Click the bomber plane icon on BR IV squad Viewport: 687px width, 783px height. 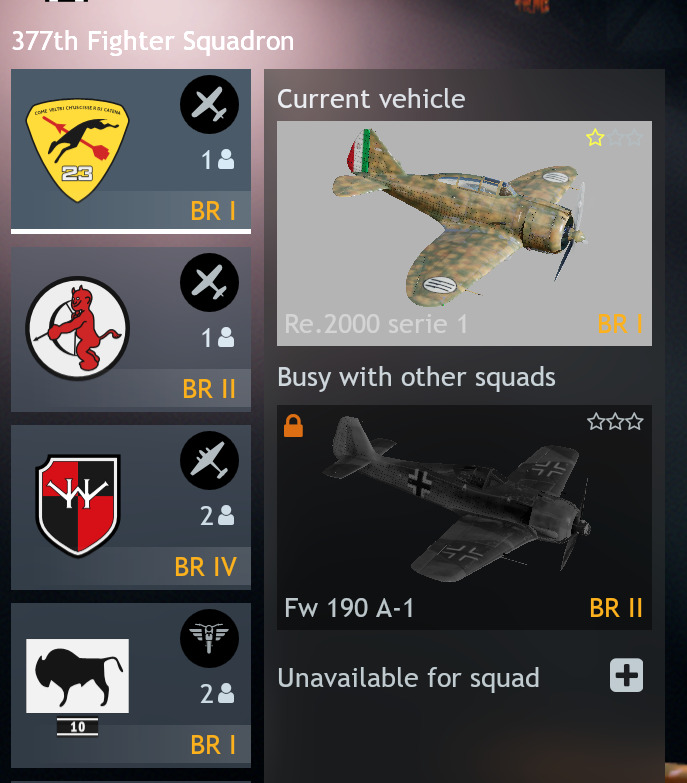pos(209,460)
